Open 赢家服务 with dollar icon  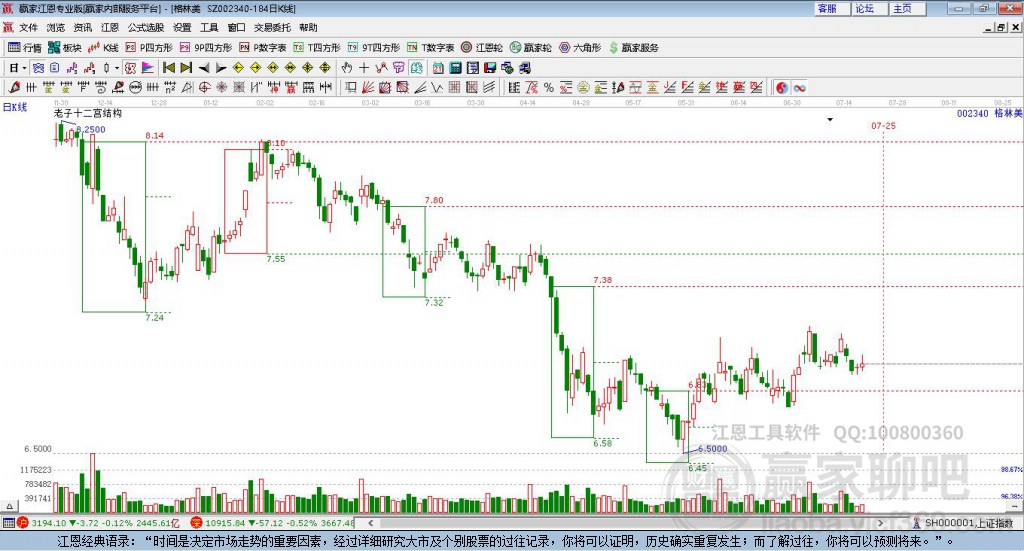[633, 48]
